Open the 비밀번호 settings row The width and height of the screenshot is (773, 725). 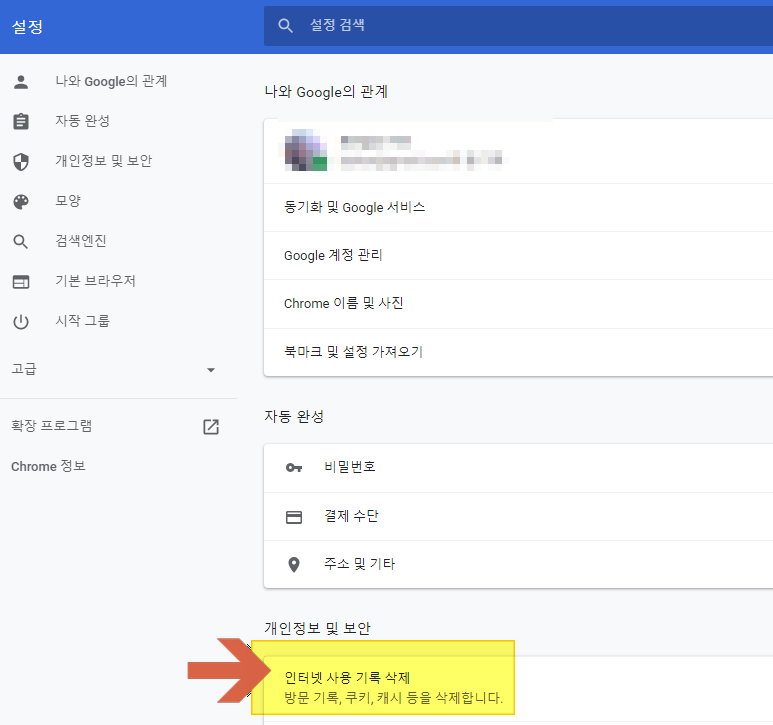click(x=518, y=468)
